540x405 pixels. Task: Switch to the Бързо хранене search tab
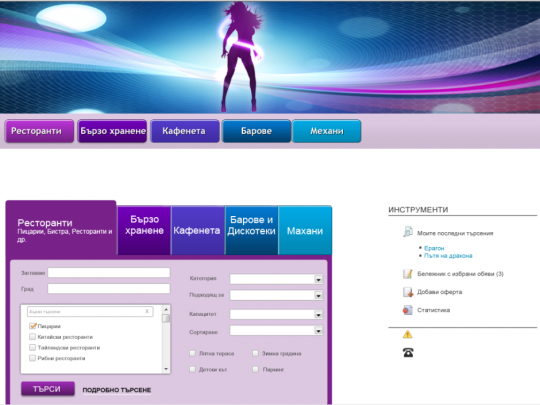[144, 230]
